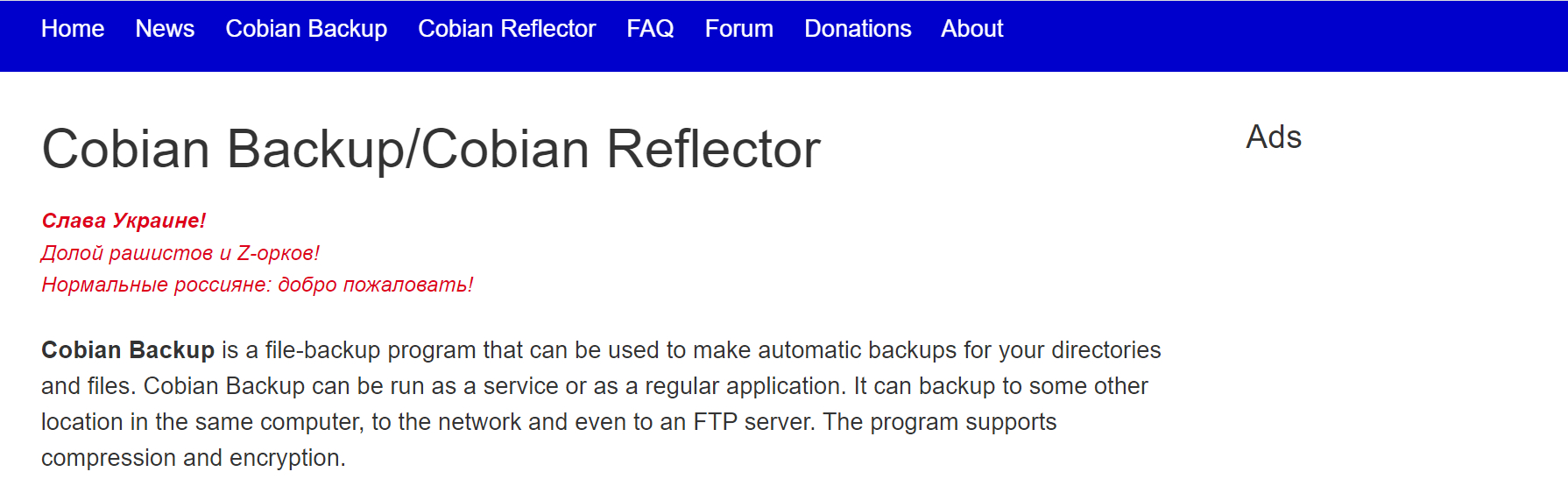Click the words "FTP server" in paragraph
Viewport: 1568px width, 500px height.
coord(753,422)
